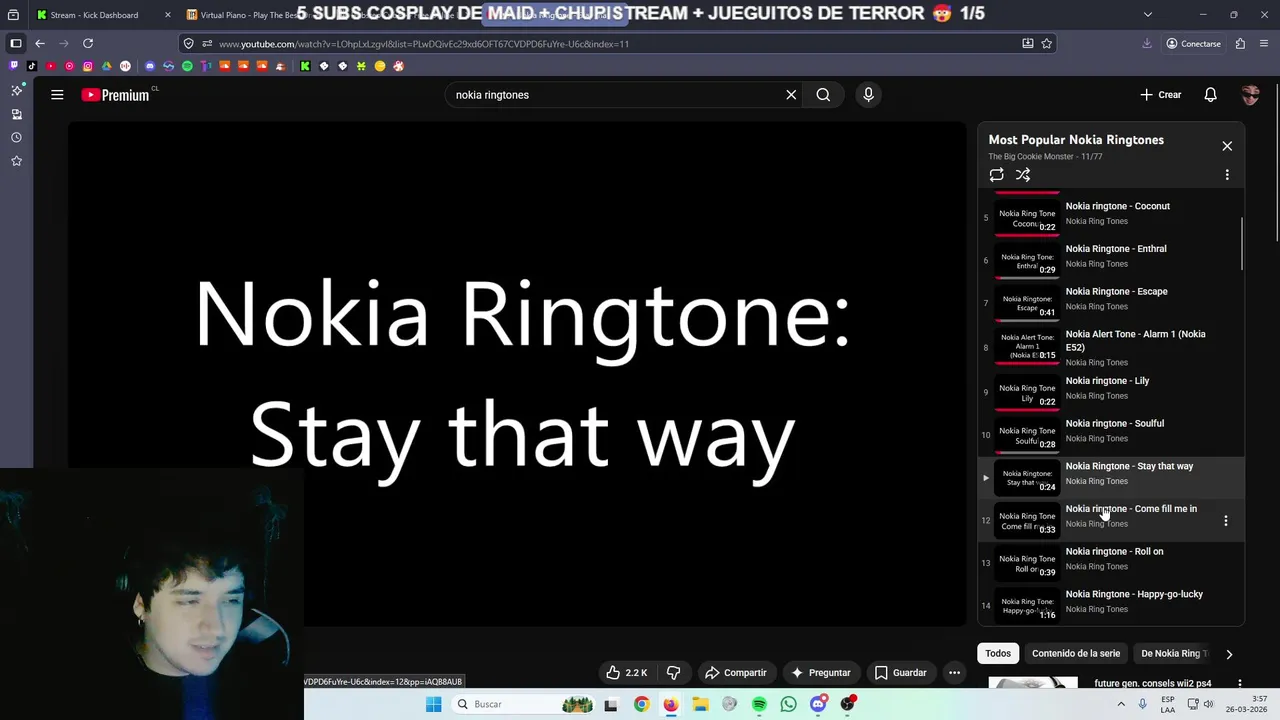Start voice search with the microphone
The height and width of the screenshot is (720, 1280).
pyautogui.click(x=868, y=95)
